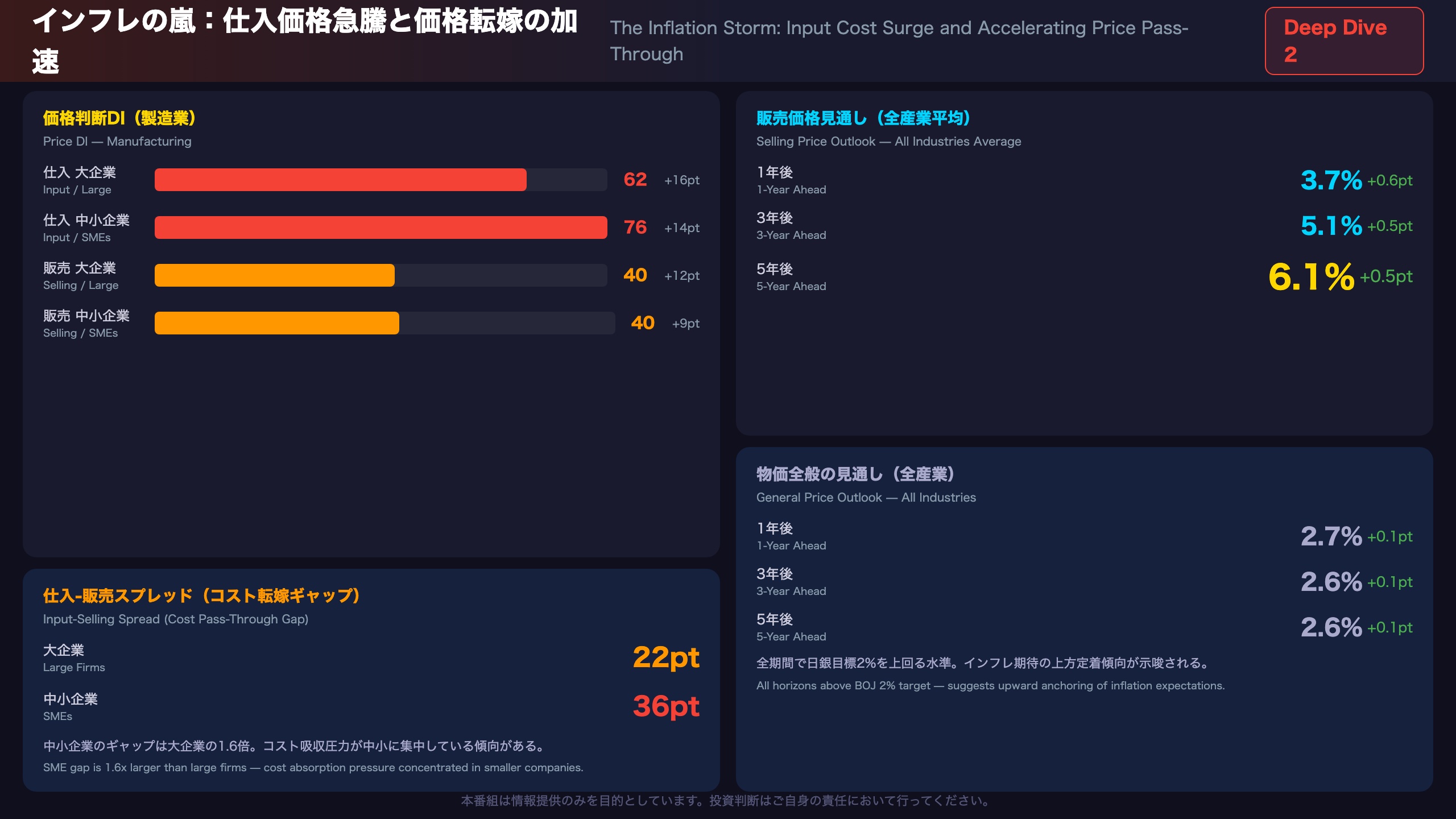Click the 仕入 大企業 row label
The image size is (1456, 819).
(x=80, y=172)
